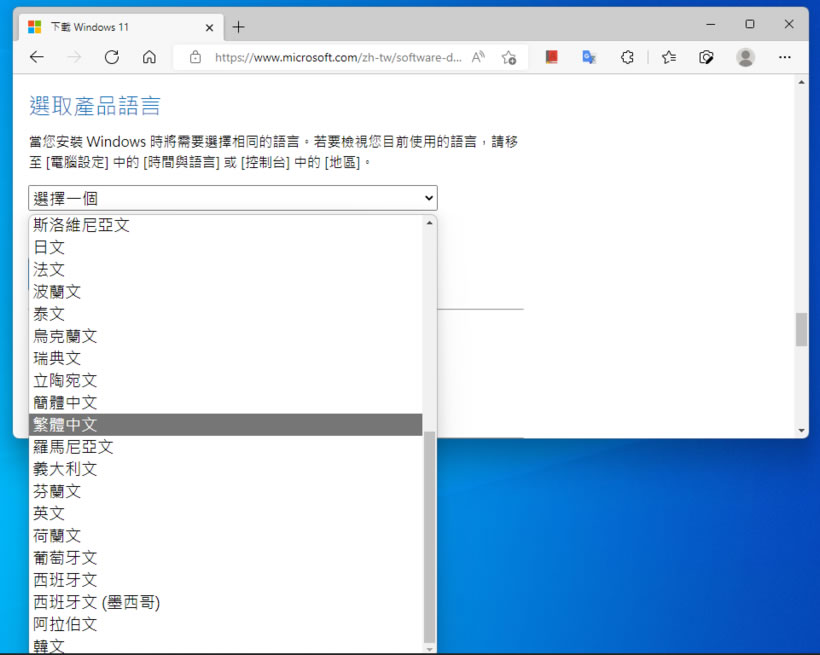The height and width of the screenshot is (655, 820).
Task: Open browser essentials shield icon
Action: [x=706, y=57]
